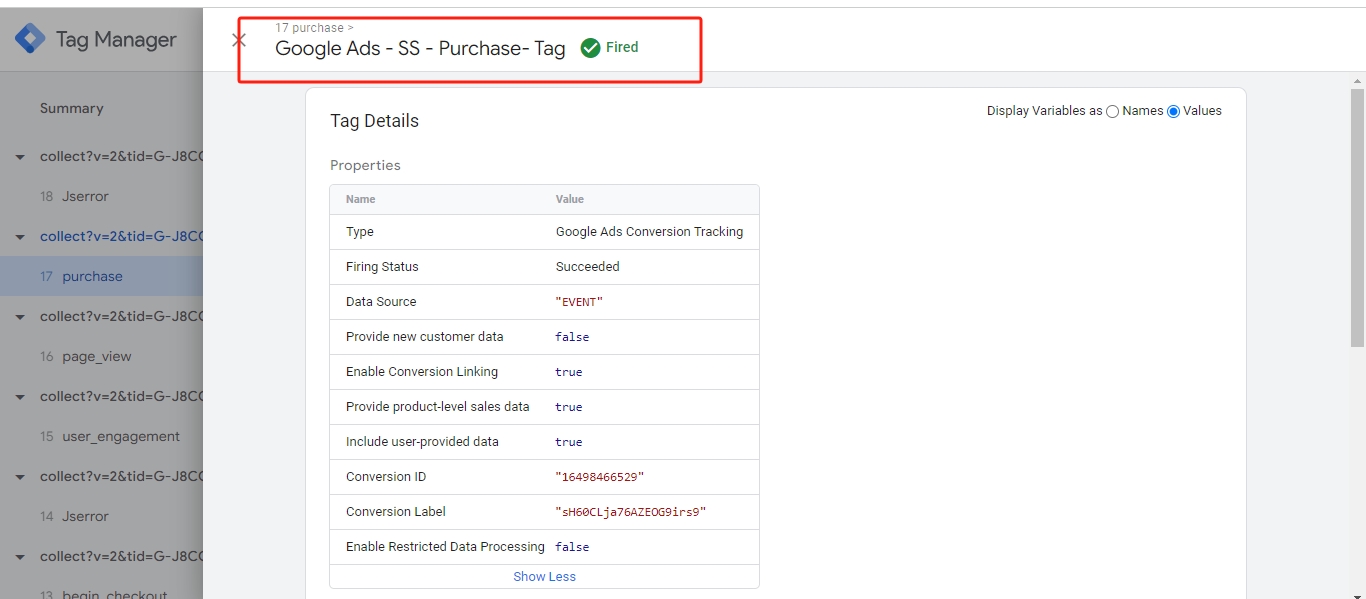Click the Enable Conversion Linking property name
Screen dimensions: 1366x599
click(x=422, y=372)
